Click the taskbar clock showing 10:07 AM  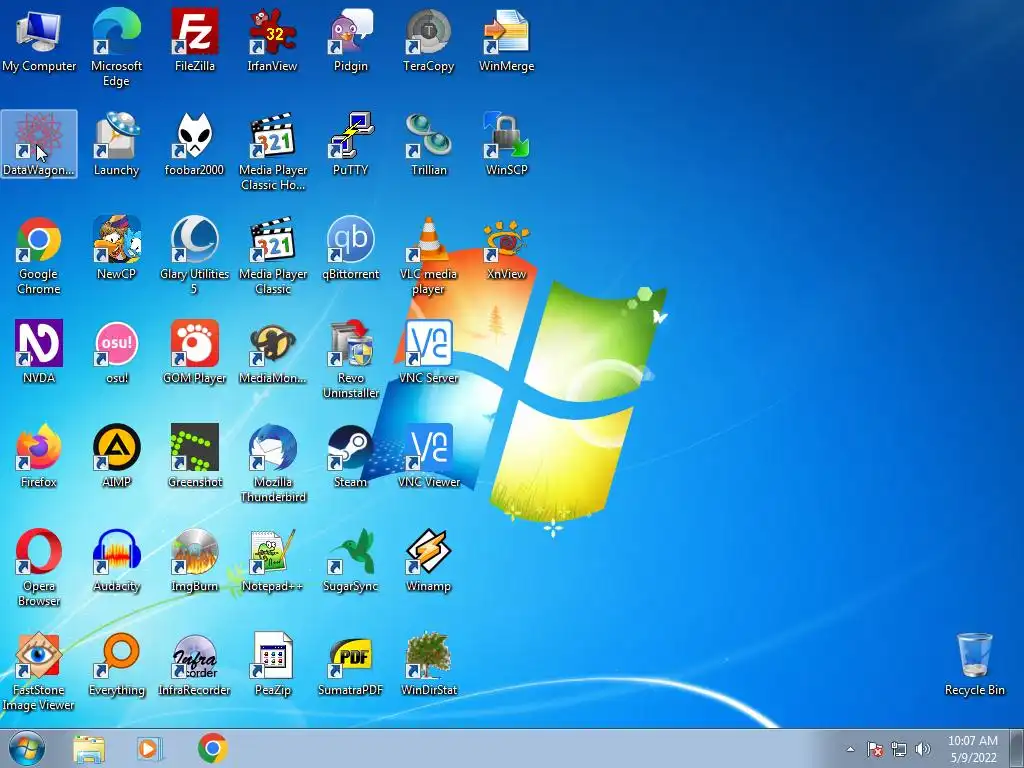click(x=973, y=749)
